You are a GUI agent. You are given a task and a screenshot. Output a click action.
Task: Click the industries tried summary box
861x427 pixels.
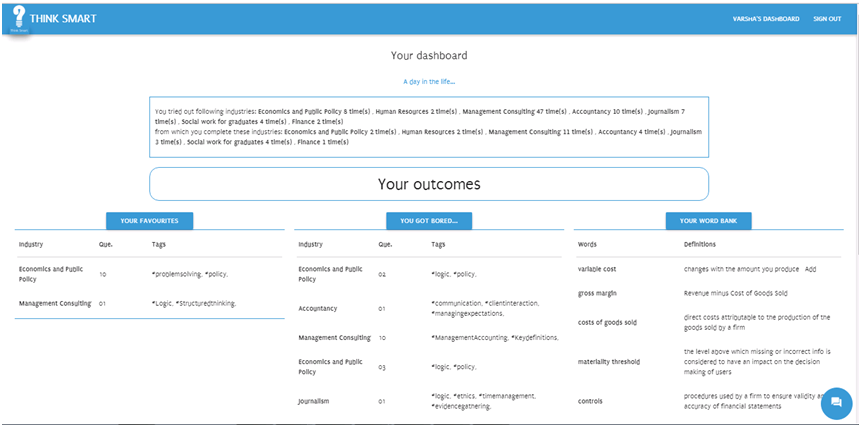pos(429,127)
